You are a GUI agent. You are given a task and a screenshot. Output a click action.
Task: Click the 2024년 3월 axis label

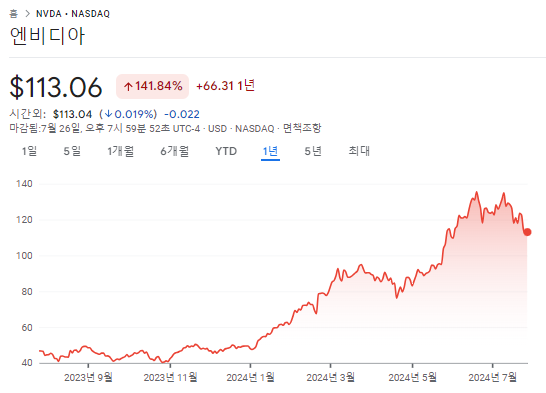330,377
